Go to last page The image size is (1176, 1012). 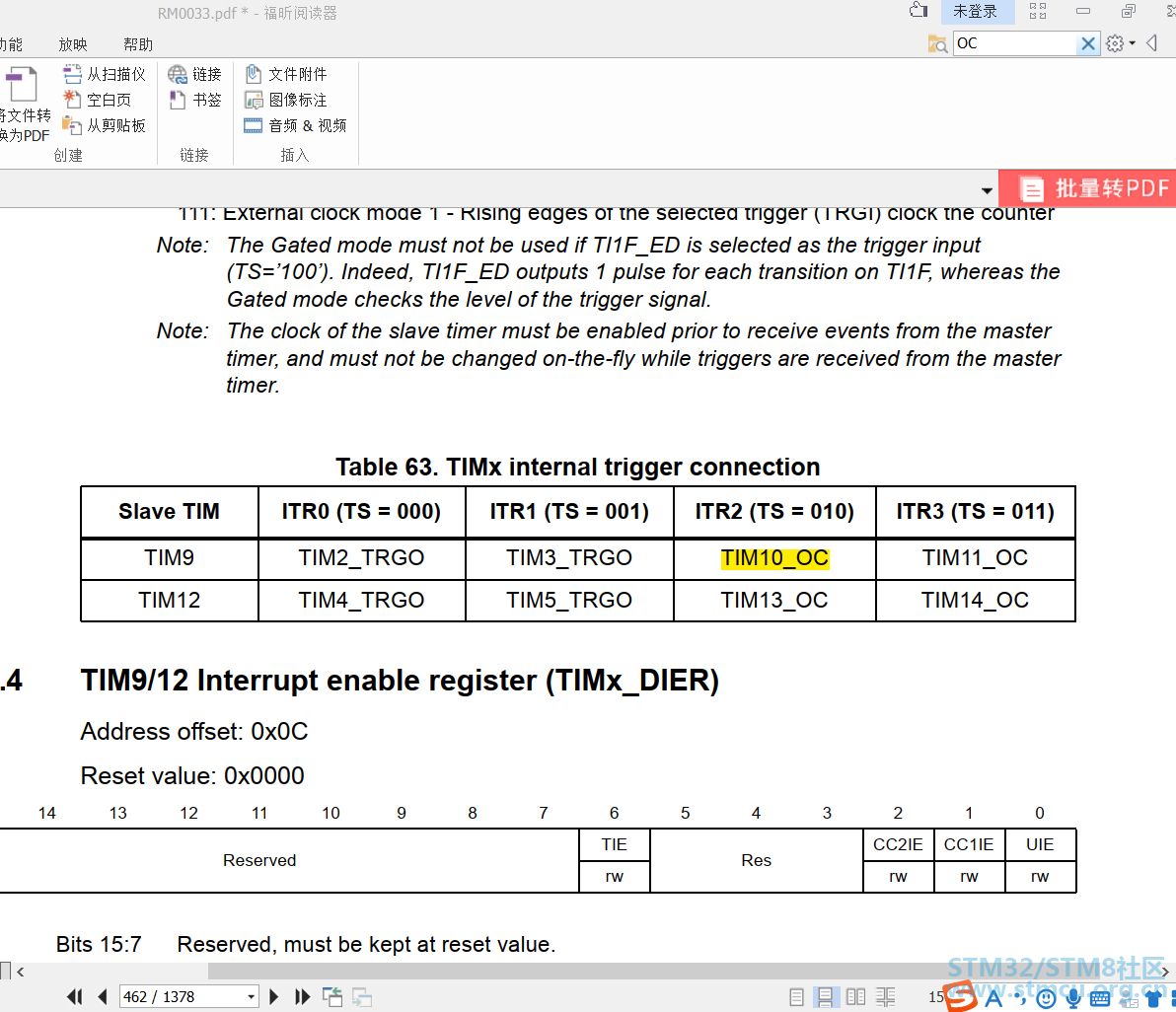[302, 996]
